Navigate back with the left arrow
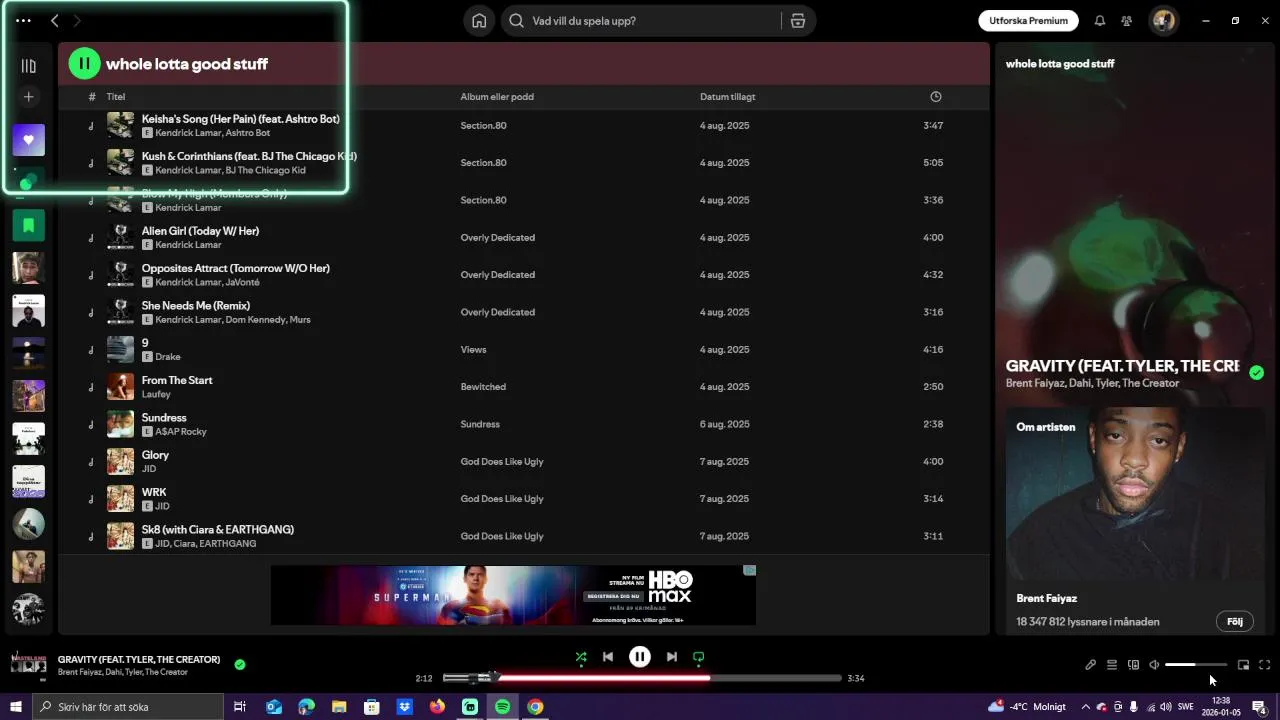Screen dimensions: 1280x720 [x=55, y=21]
